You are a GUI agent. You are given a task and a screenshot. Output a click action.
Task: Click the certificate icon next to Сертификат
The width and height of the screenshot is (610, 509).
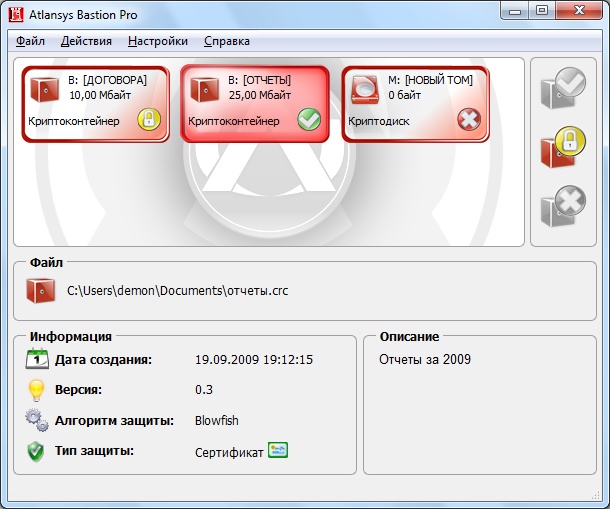click(x=278, y=450)
